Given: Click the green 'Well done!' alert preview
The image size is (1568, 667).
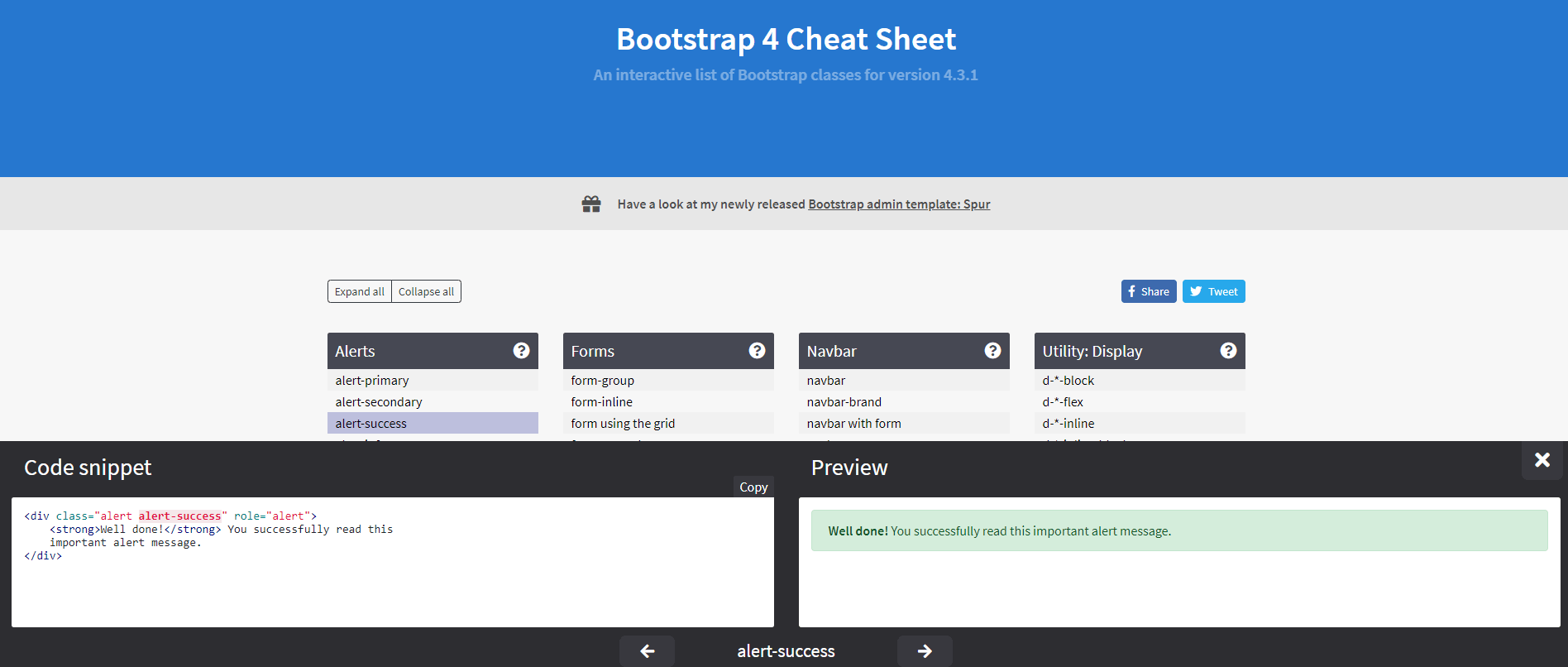Looking at the screenshot, I should click(1179, 530).
